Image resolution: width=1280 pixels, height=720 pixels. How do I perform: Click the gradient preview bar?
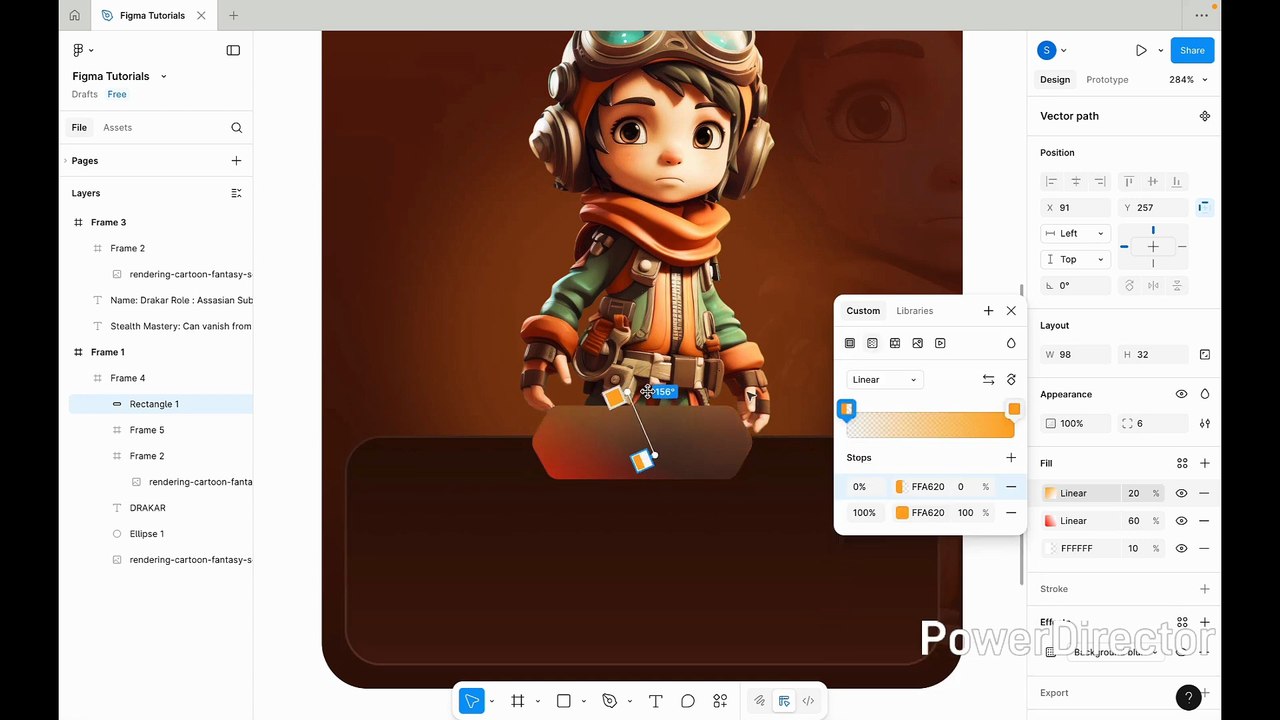tap(930, 427)
